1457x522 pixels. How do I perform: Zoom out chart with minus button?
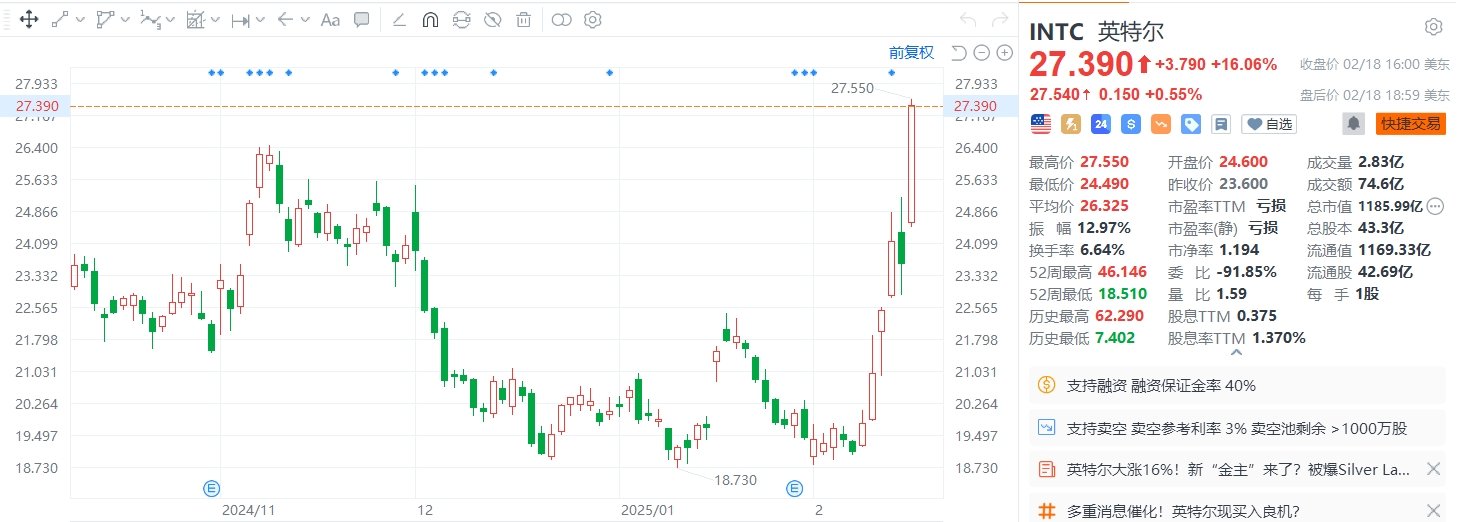pyautogui.click(x=981, y=53)
